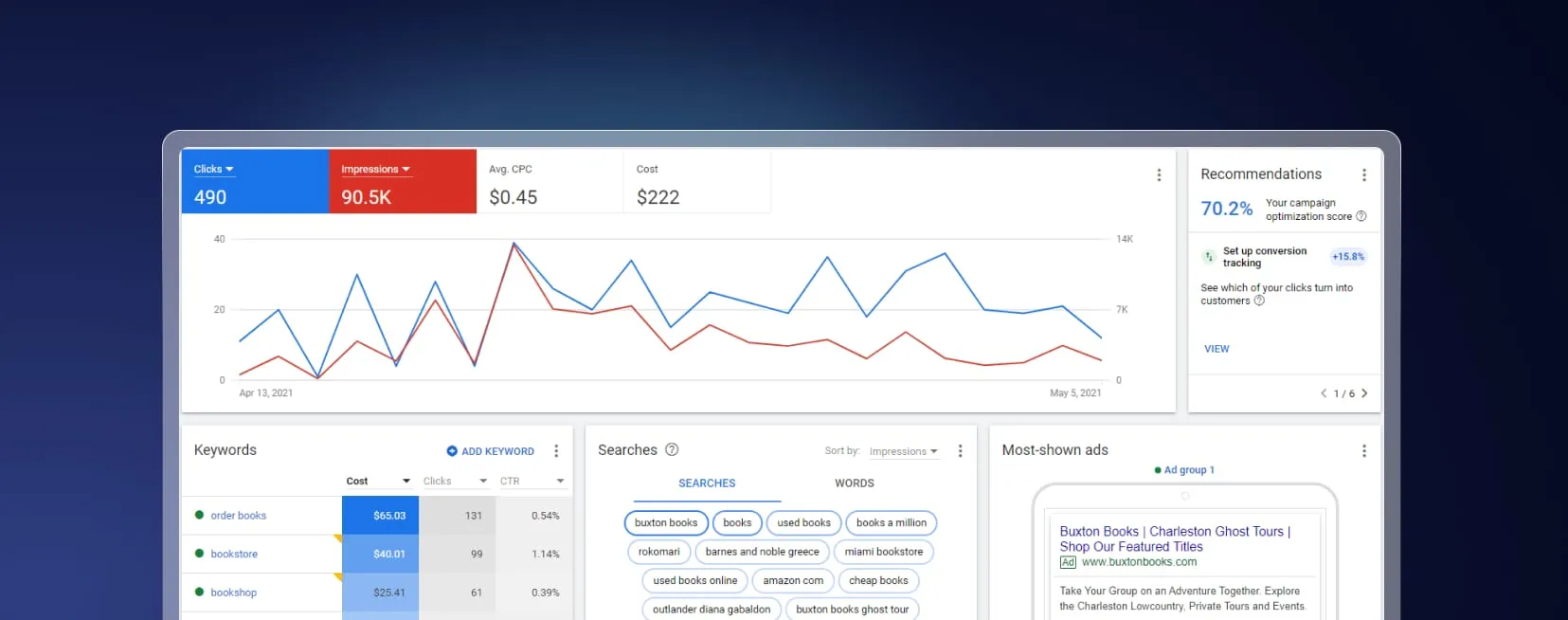
Task: Click the $25.41 cost cell
Action: tap(380, 593)
